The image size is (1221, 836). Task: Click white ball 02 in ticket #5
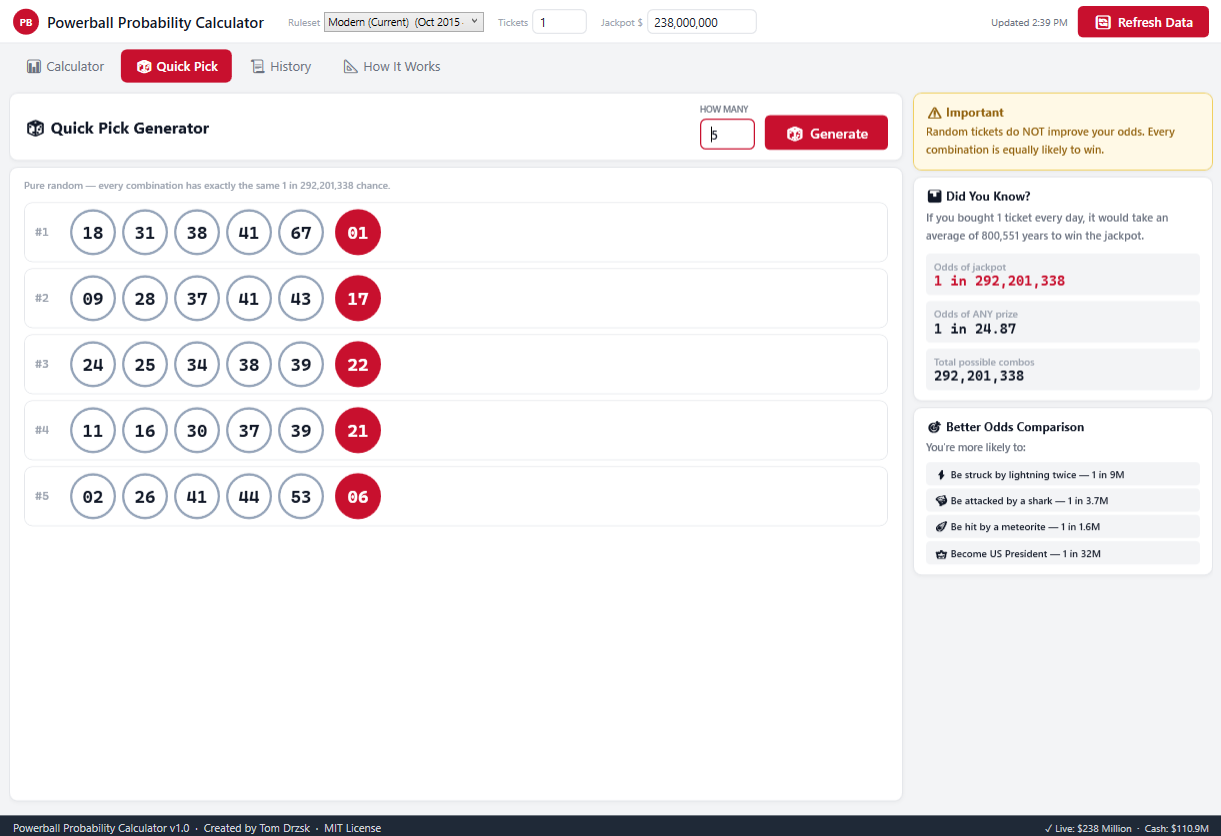93,497
